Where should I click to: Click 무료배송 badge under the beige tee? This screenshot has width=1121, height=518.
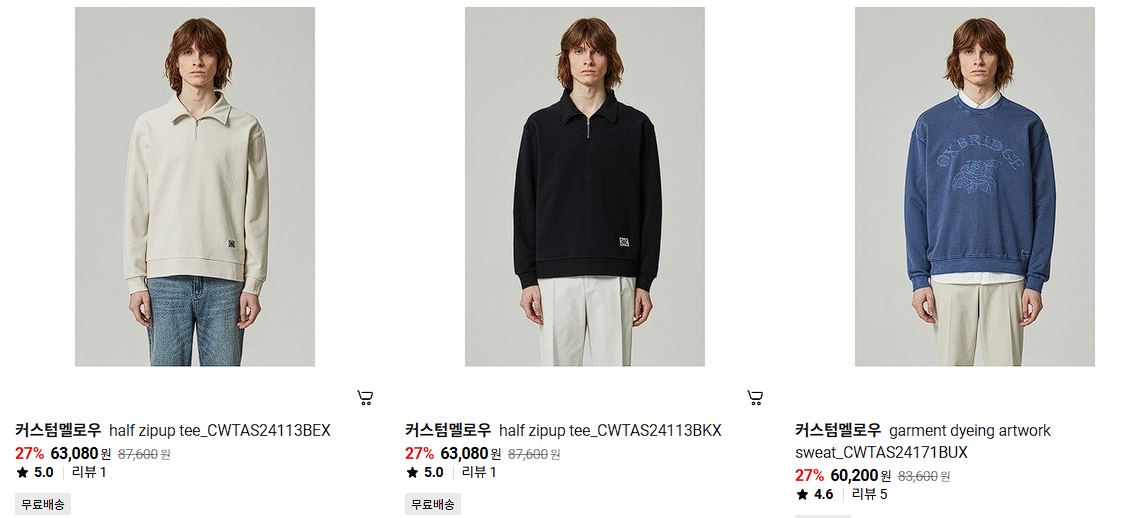43,504
